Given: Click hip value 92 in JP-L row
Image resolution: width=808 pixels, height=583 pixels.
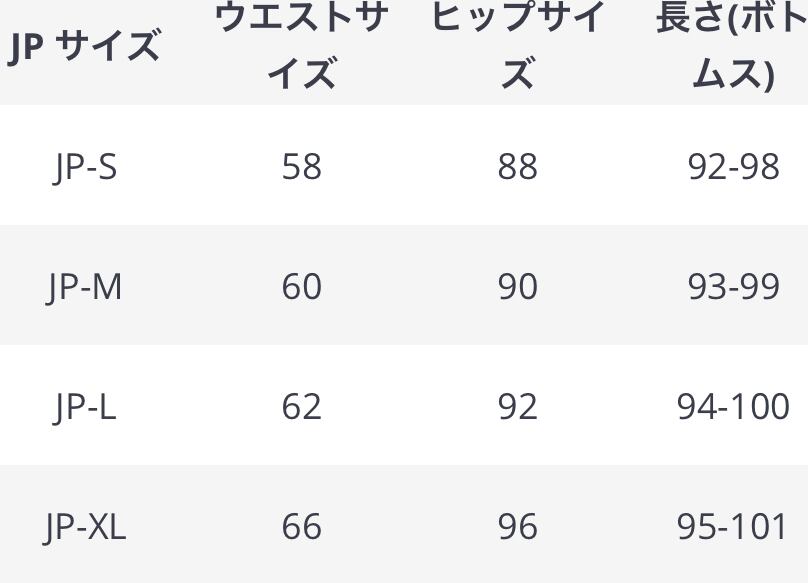Looking at the screenshot, I should click(x=518, y=407).
